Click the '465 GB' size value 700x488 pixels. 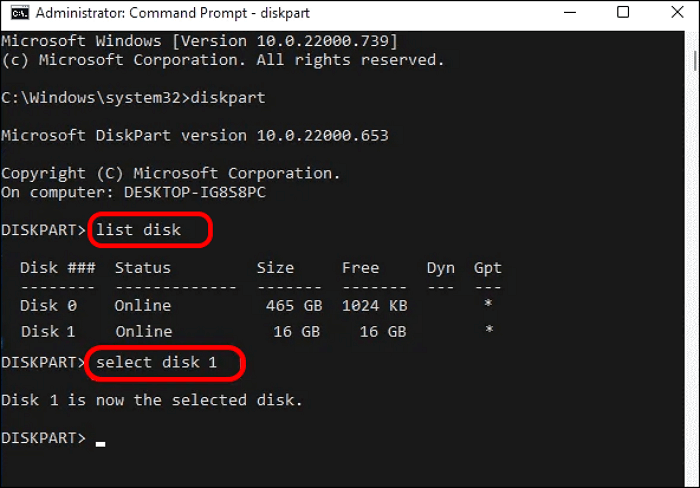click(287, 305)
